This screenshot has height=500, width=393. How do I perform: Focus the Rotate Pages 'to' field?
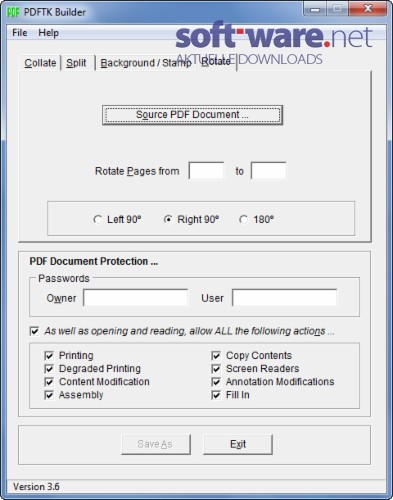(269, 171)
